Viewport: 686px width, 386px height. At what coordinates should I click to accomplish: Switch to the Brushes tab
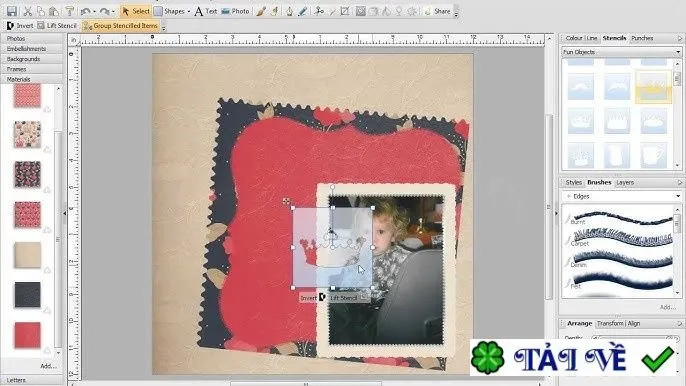[x=599, y=182]
